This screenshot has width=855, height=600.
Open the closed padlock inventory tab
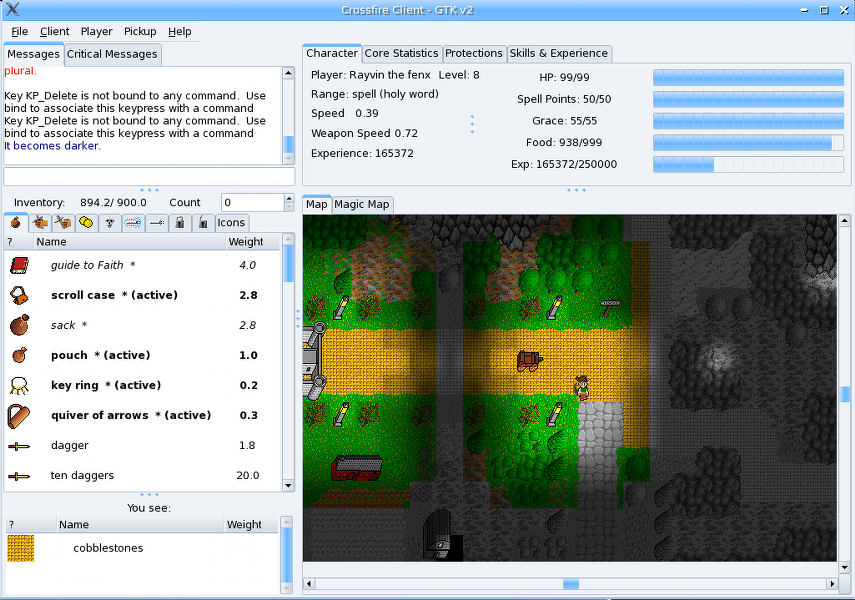pos(180,223)
